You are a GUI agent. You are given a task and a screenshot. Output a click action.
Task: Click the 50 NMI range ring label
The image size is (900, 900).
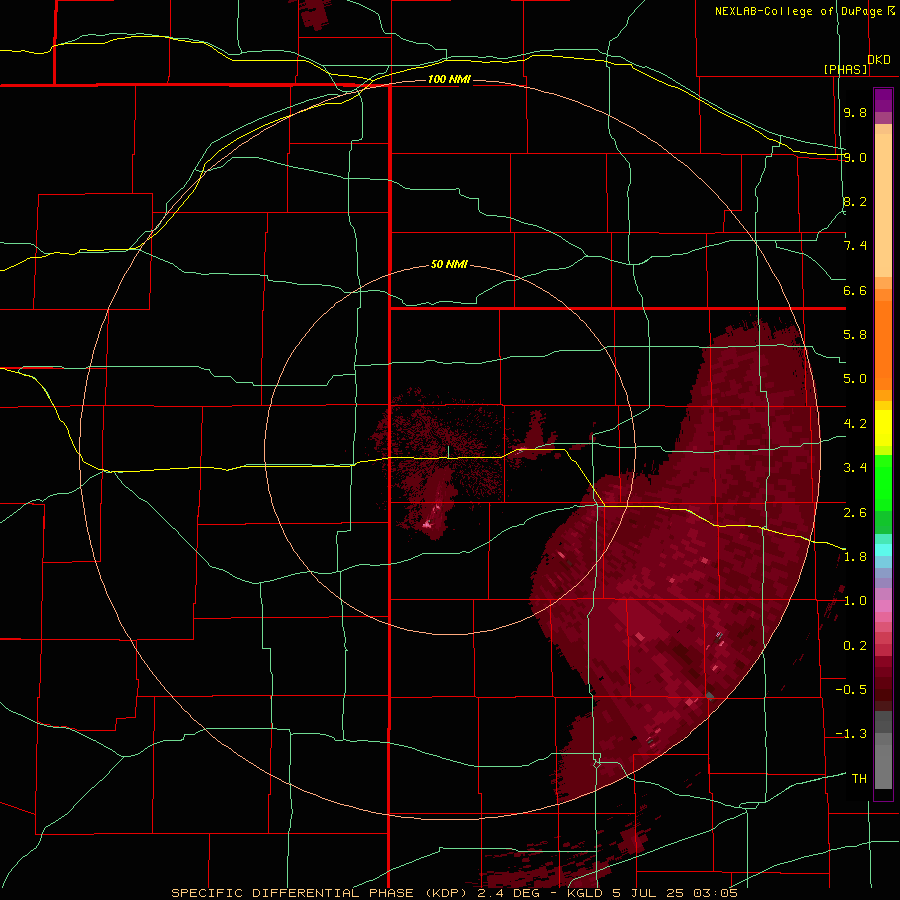coord(449,264)
